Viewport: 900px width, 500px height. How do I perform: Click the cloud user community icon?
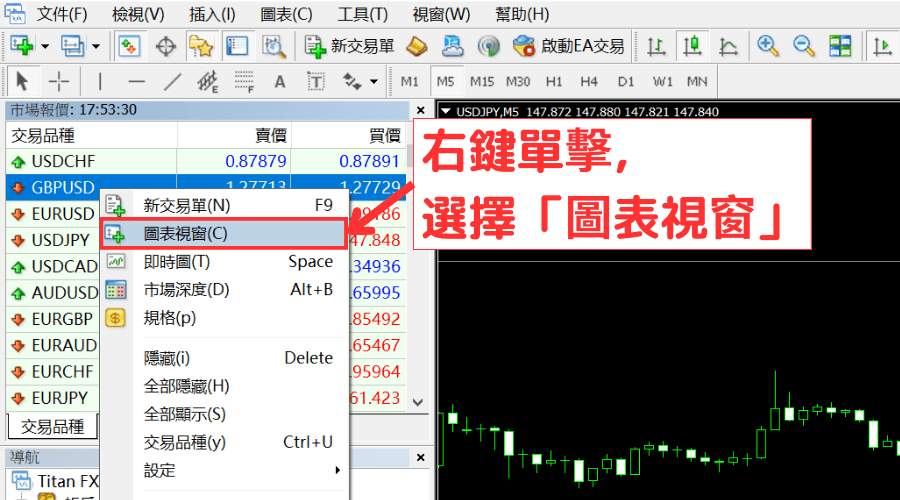[452, 46]
